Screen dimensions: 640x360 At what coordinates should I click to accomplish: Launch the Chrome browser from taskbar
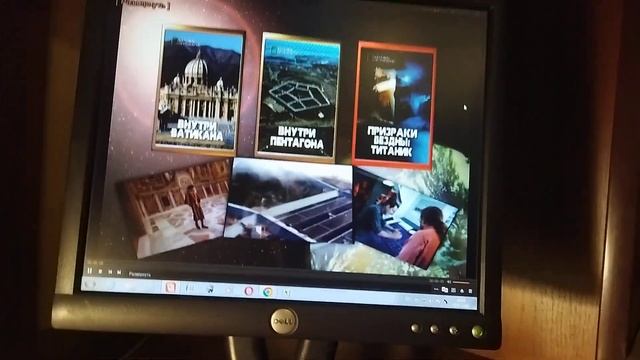click(268, 291)
